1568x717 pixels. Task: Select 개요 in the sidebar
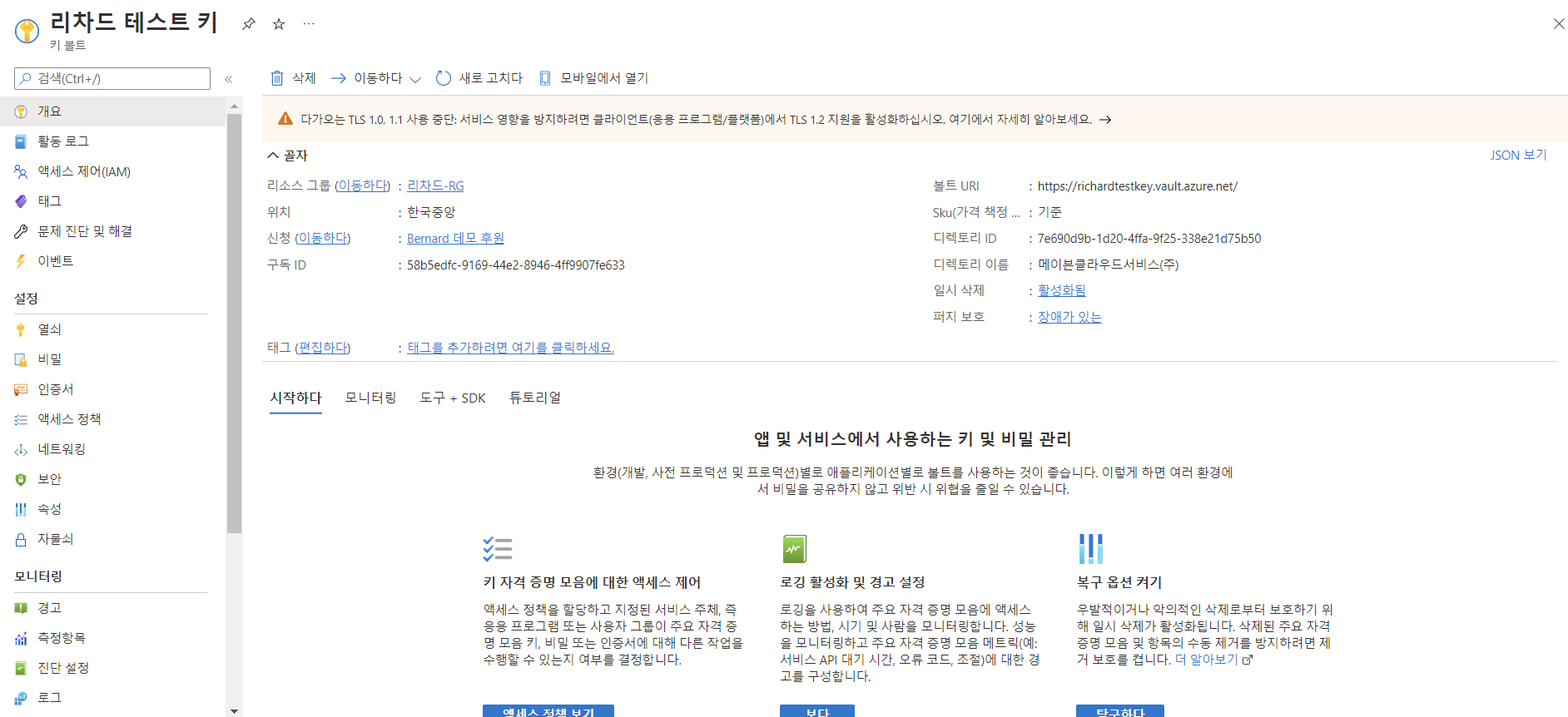[x=112, y=111]
